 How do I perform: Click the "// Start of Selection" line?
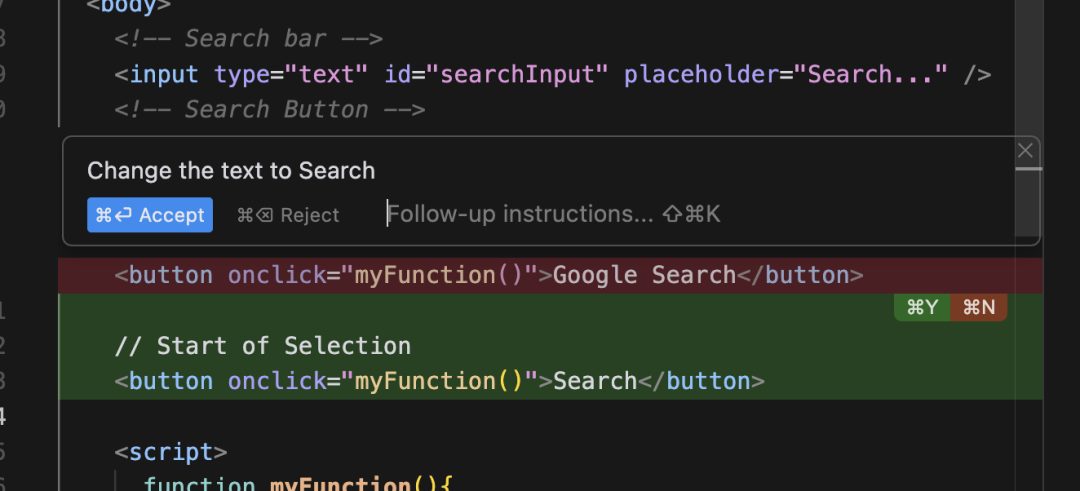tap(262, 346)
